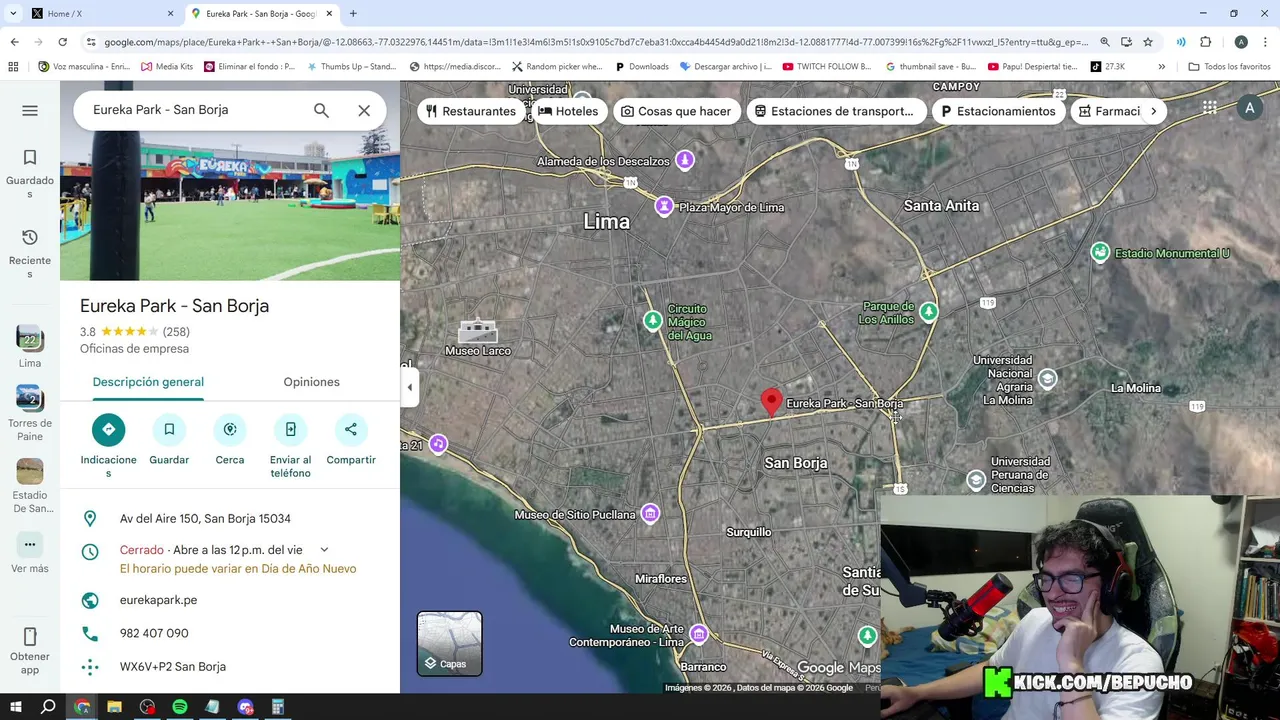The width and height of the screenshot is (1280, 720).
Task: Open the Google Maps hamburger menu
Action: pos(30,110)
